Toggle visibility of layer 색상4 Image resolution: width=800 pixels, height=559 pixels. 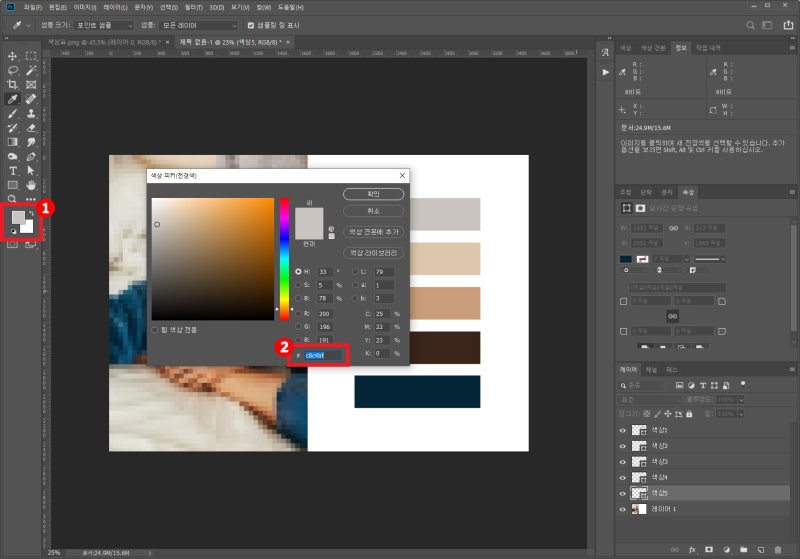[x=622, y=478]
